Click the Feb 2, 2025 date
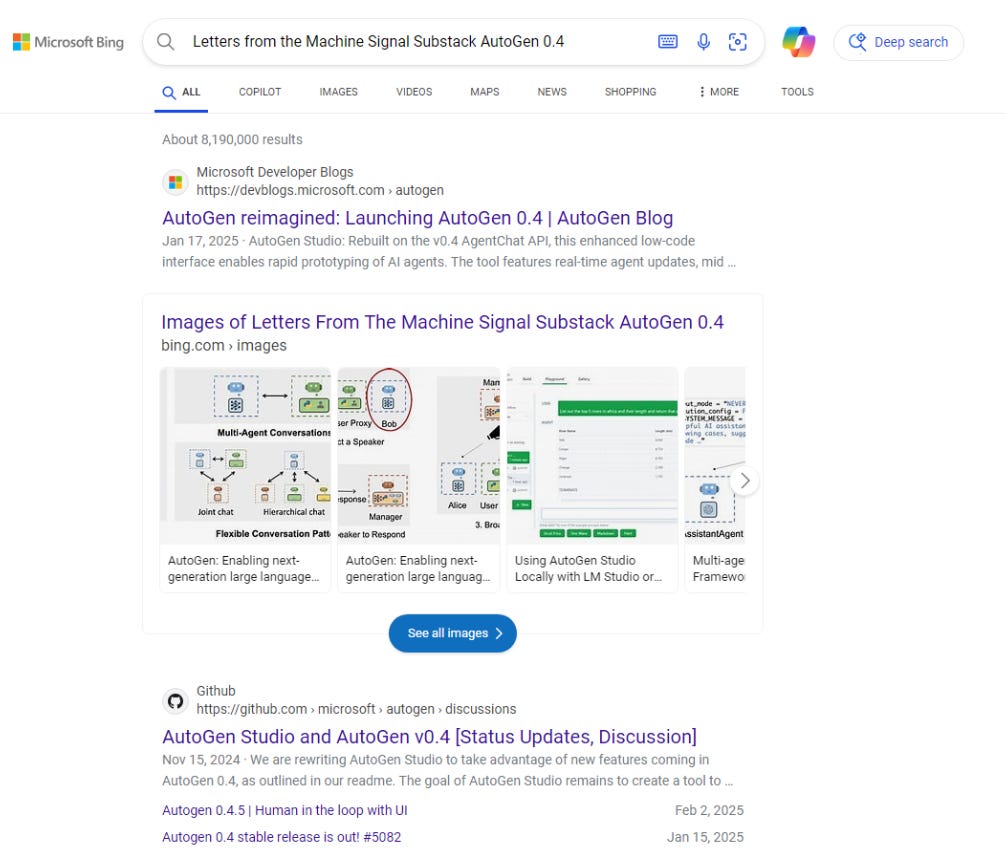 (709, 810)
